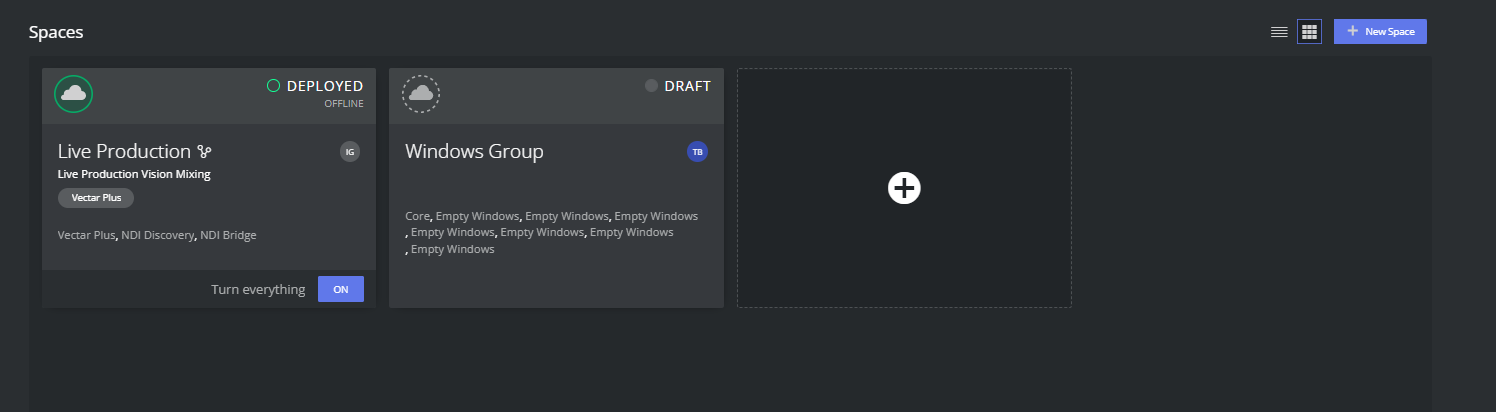
Task: Select the Vectar Plus tag
Action: [x=96, y=198]
